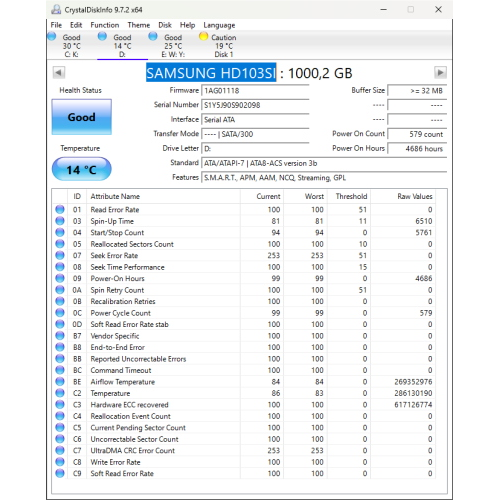Select the Vendor Specific row B7
500x500 pixels.
[x=244, y=336]
